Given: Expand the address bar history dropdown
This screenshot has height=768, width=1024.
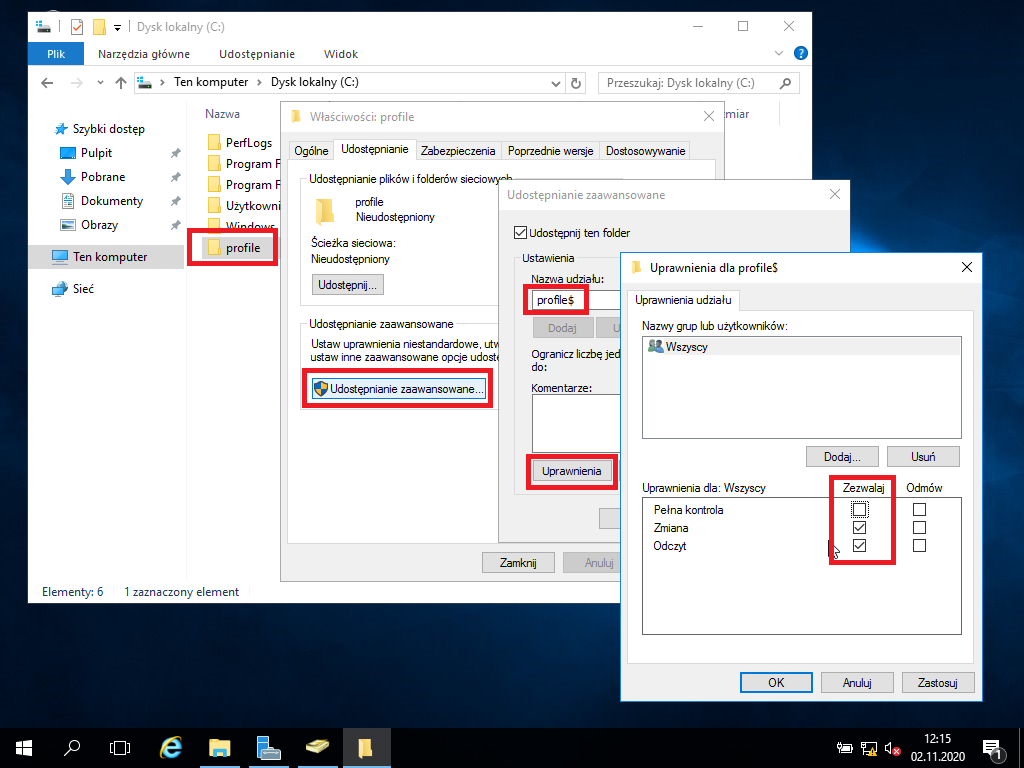Looking at the screenshot, I should (556, 83).
